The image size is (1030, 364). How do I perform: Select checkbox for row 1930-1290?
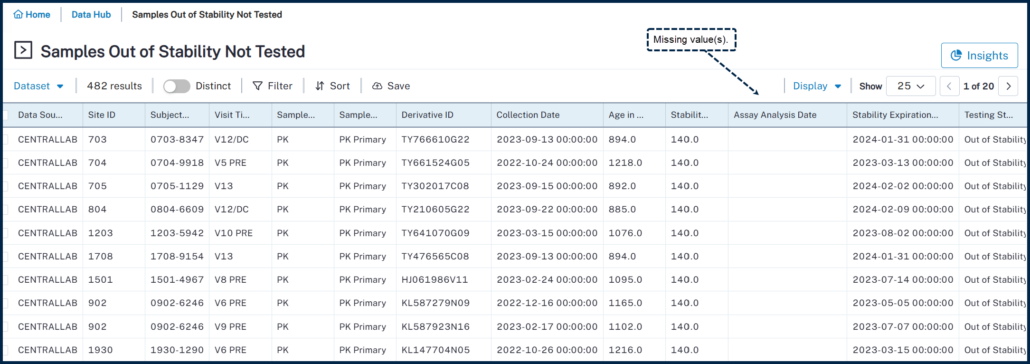pyautogui.click(x=5, y=350)
